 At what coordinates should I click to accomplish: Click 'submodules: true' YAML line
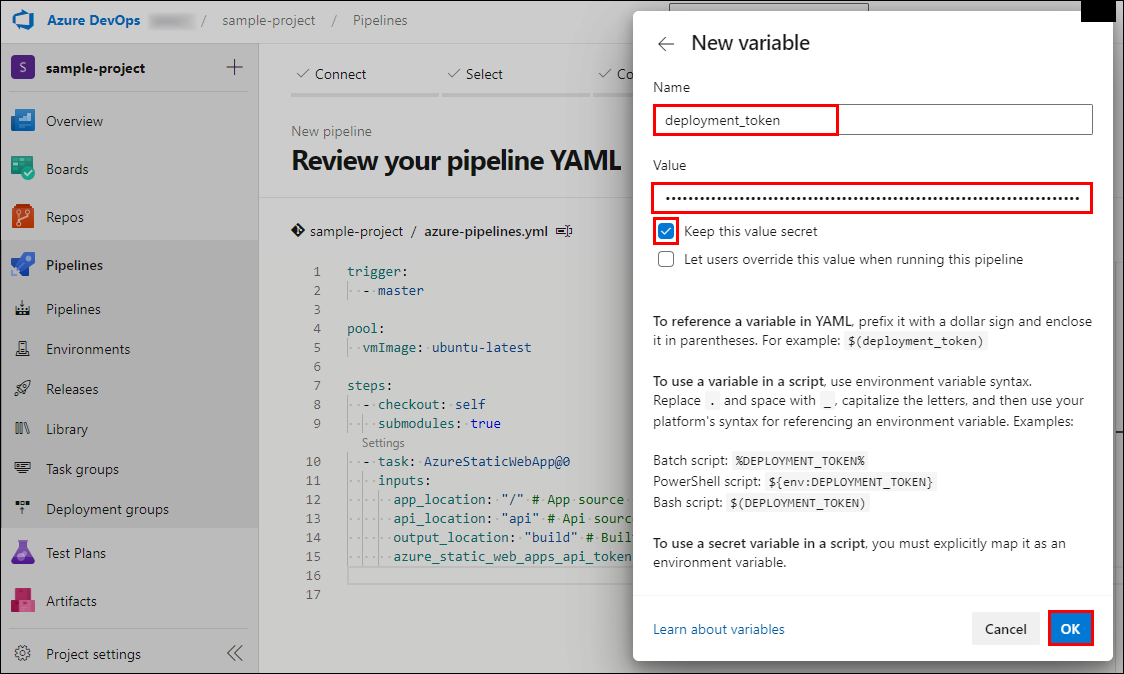coord(439,424)
